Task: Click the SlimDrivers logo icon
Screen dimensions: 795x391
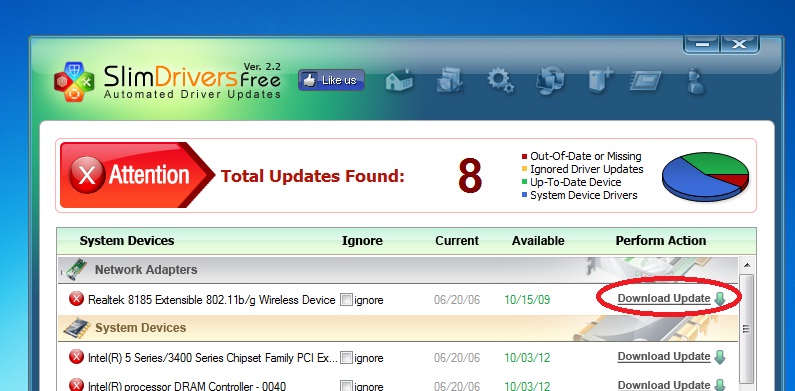Action: [74, 82]
